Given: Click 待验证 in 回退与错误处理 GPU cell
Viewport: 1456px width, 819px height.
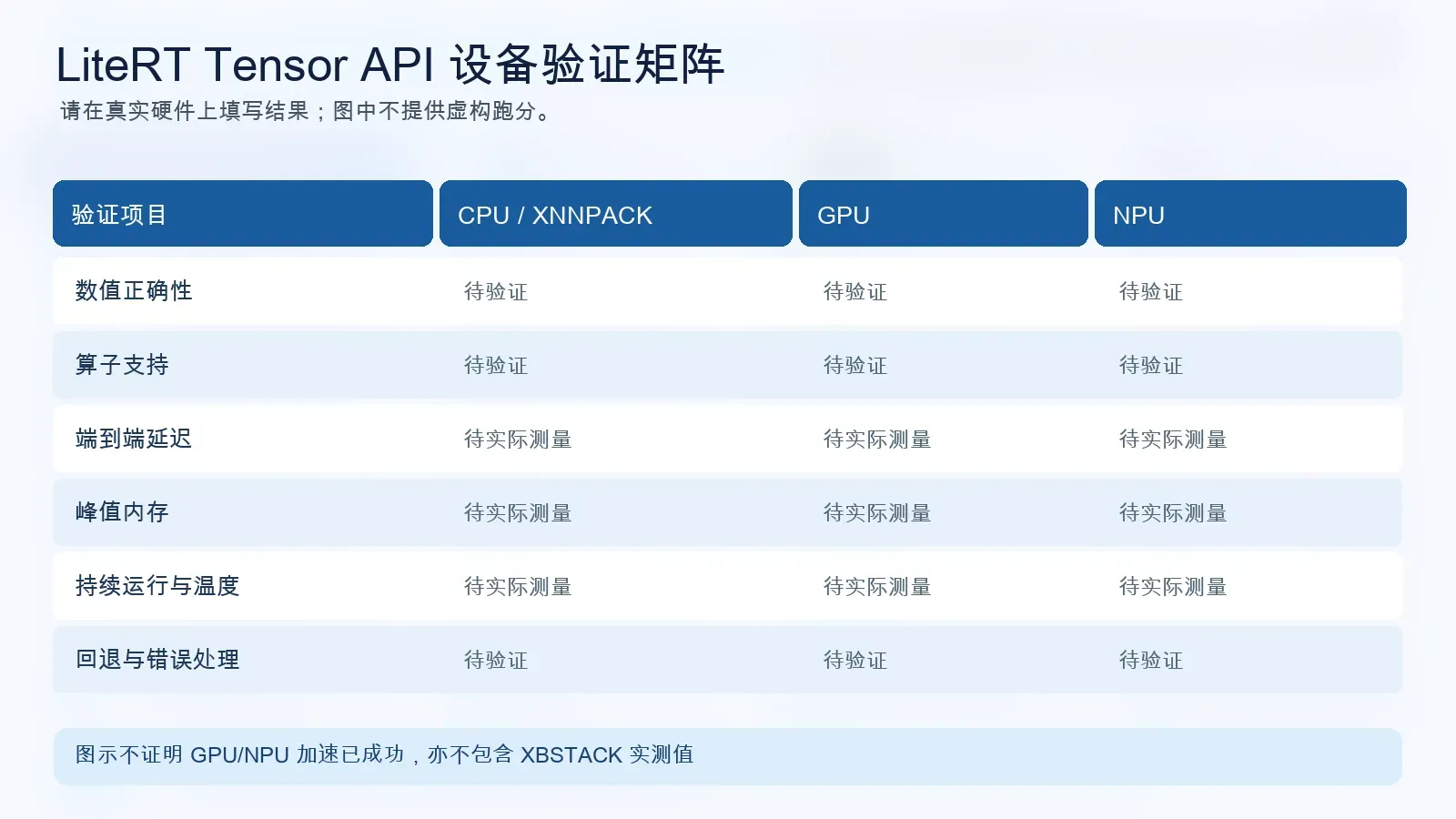Looking at the screenshot, I should pos(855,661).
